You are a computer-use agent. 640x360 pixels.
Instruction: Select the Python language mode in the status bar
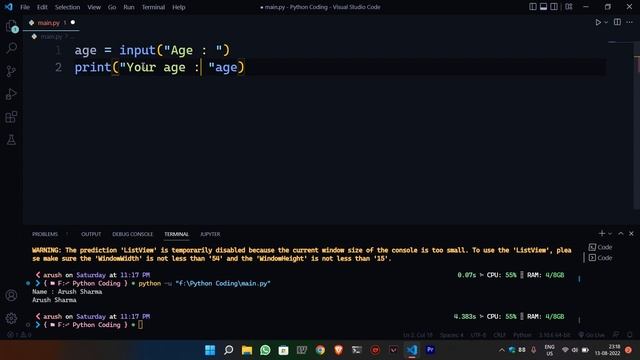click(x=522, y=335)
